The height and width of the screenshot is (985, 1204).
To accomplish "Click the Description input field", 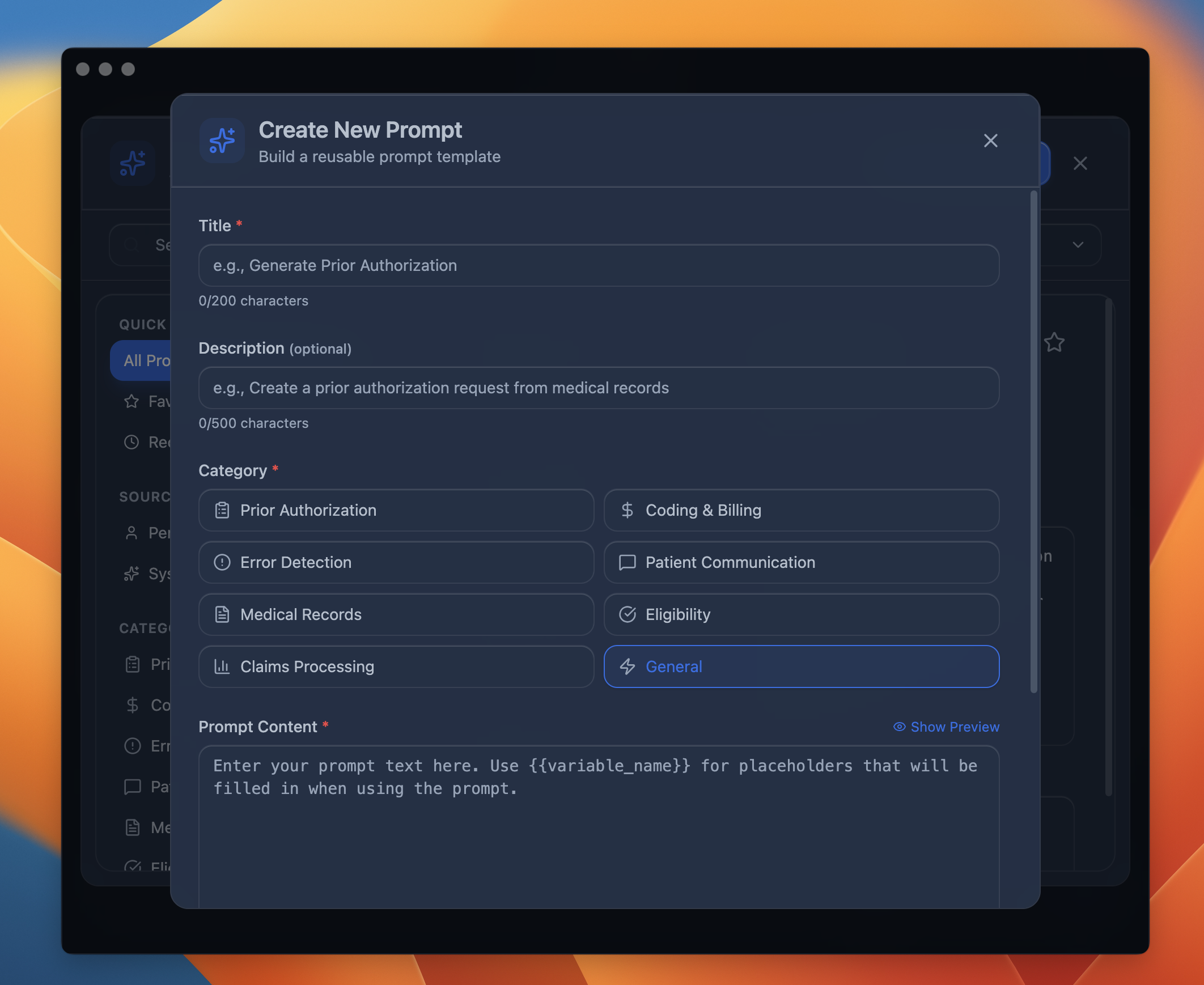I will 599,388.
